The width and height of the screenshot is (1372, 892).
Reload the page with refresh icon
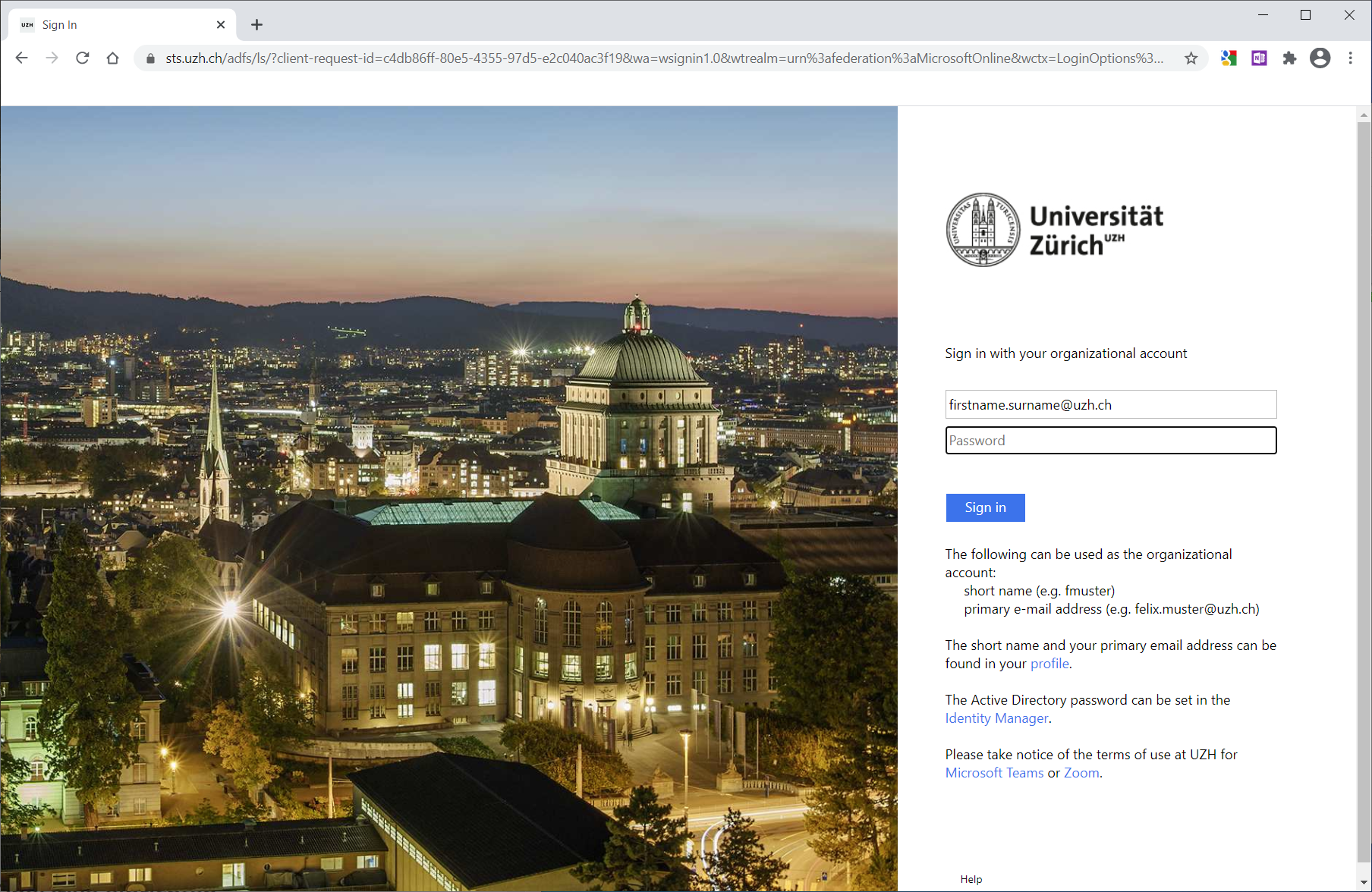click(x=83, y=58)
